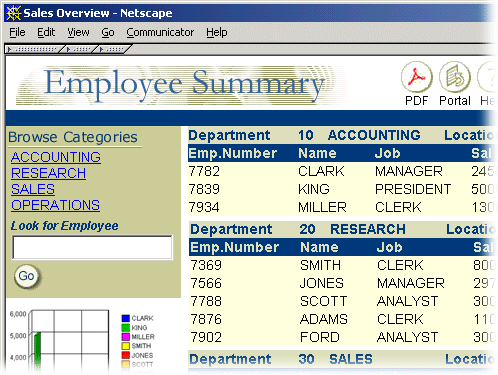498x375 pixels.
Task: Click the yellow SMITH legend swatch
Action: pos(126,346)
